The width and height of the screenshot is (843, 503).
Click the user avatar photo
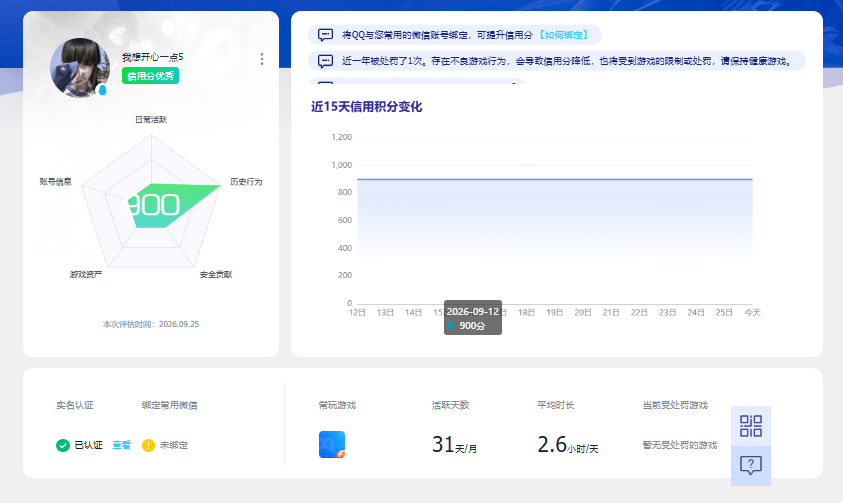80,68
